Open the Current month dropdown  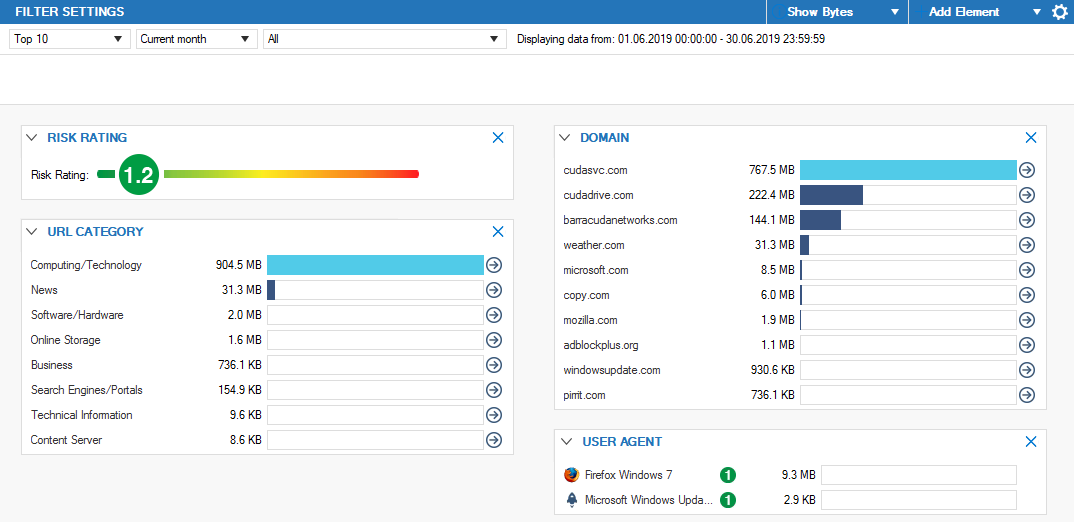197,39
